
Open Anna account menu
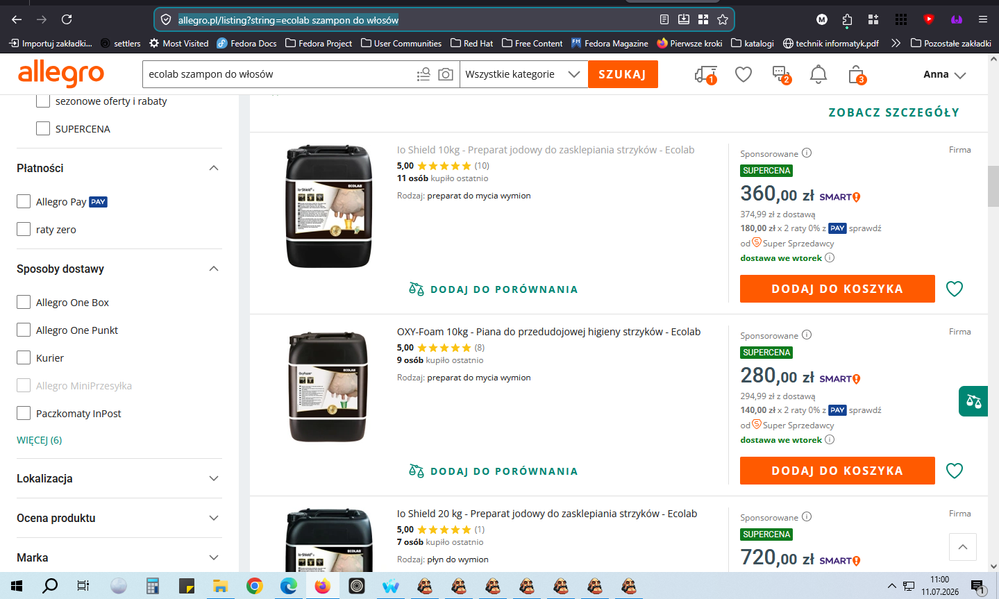(x=944, y=75)
